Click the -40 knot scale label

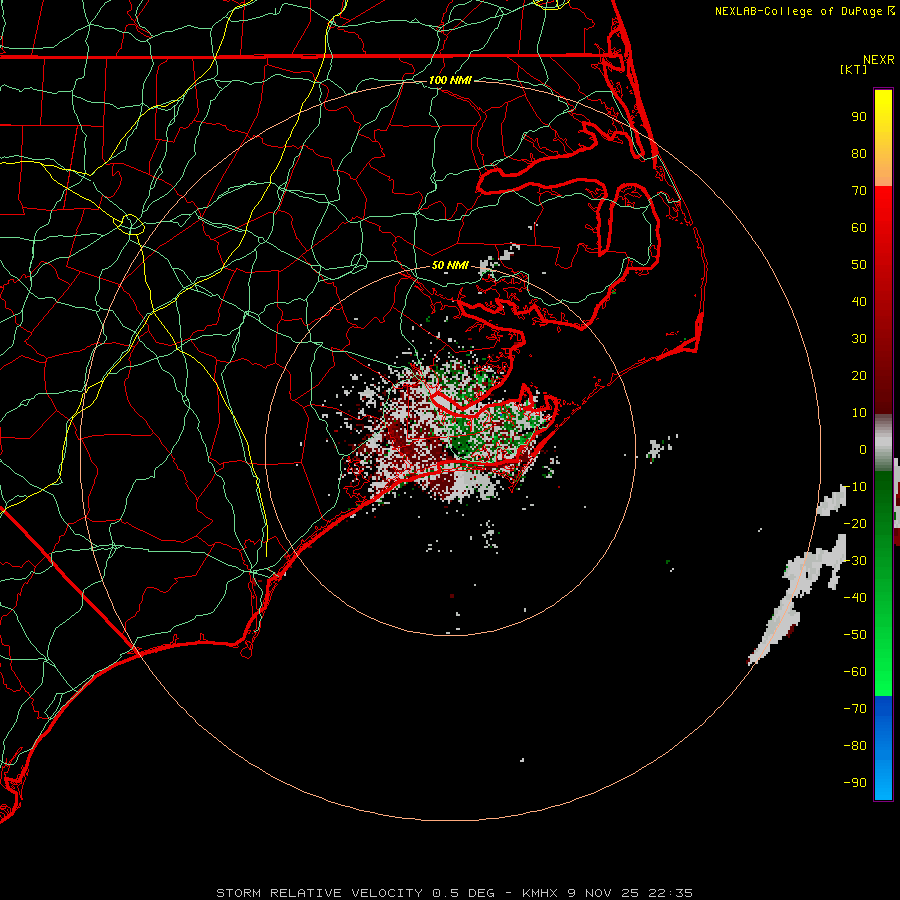pyautogui.click(x=855, y=598)
